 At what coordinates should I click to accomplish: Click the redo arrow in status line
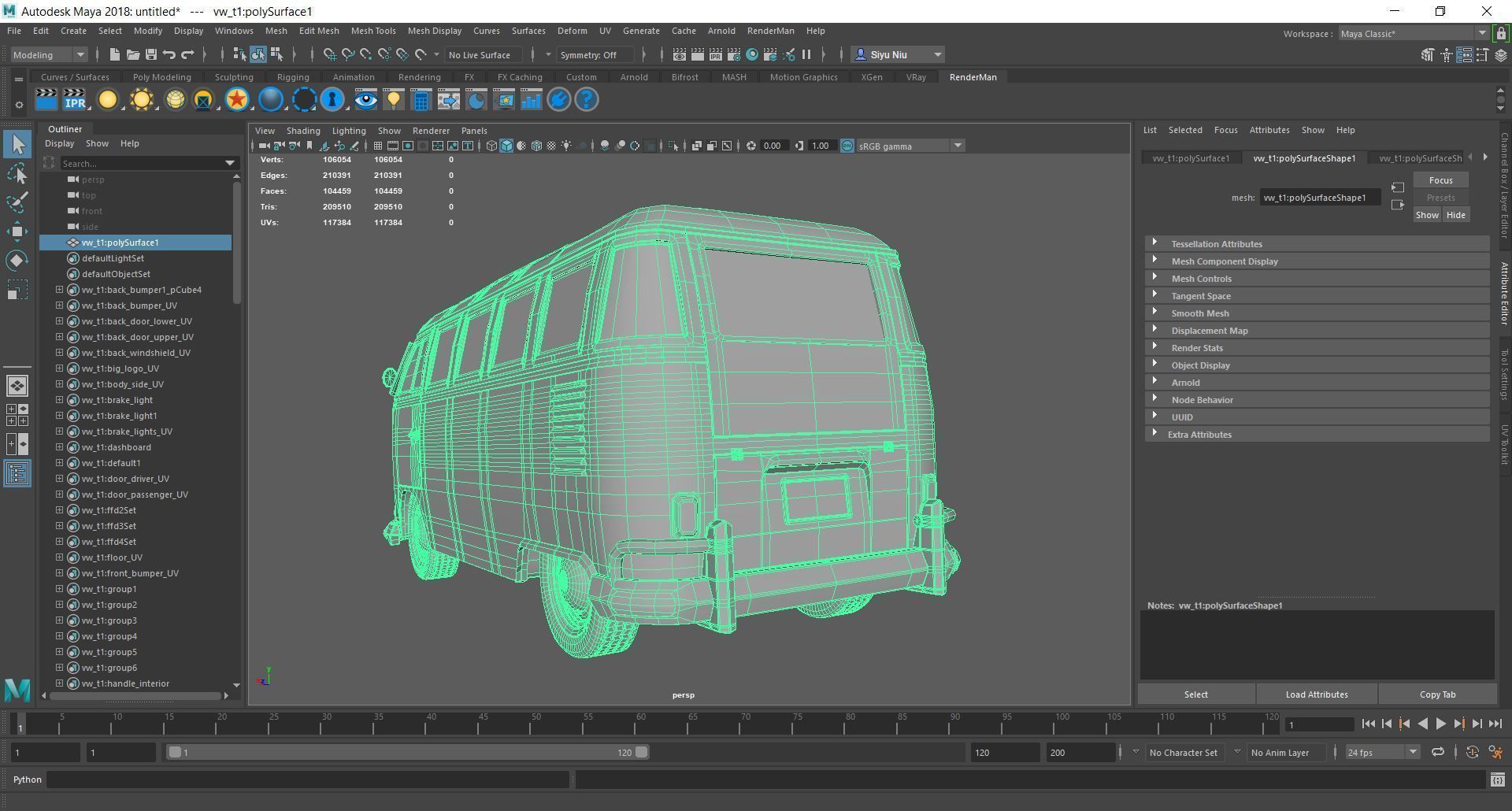pos(187,54)
